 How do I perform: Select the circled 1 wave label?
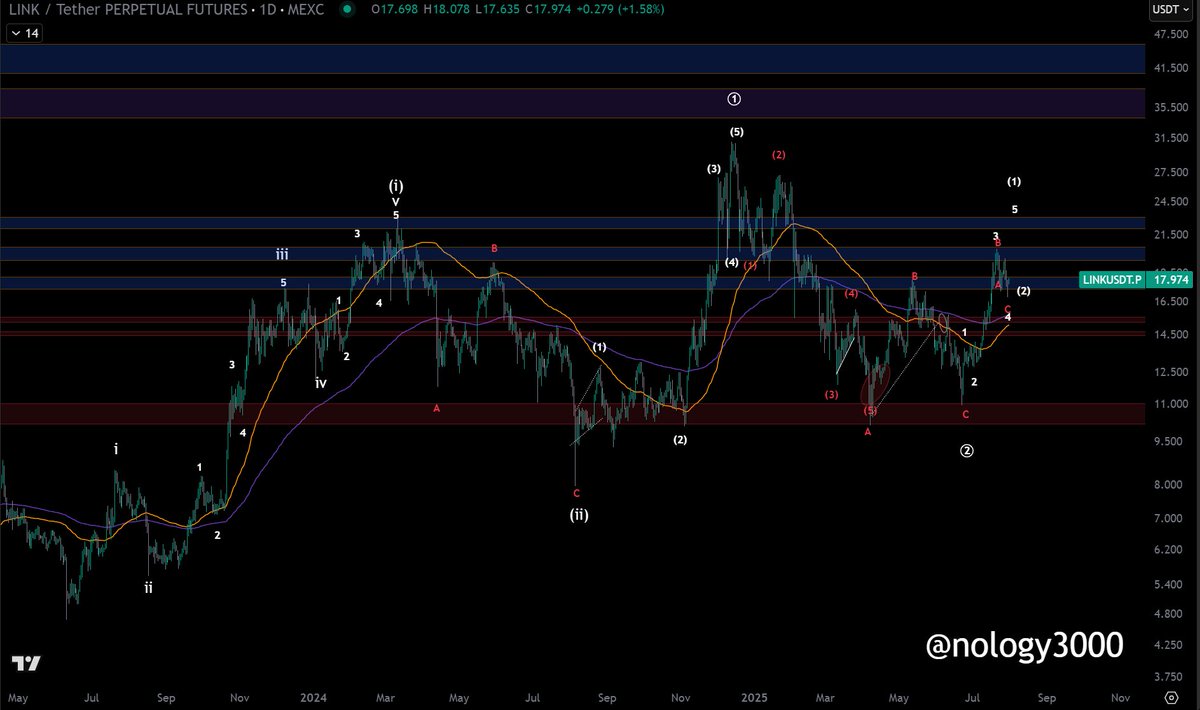734,99
